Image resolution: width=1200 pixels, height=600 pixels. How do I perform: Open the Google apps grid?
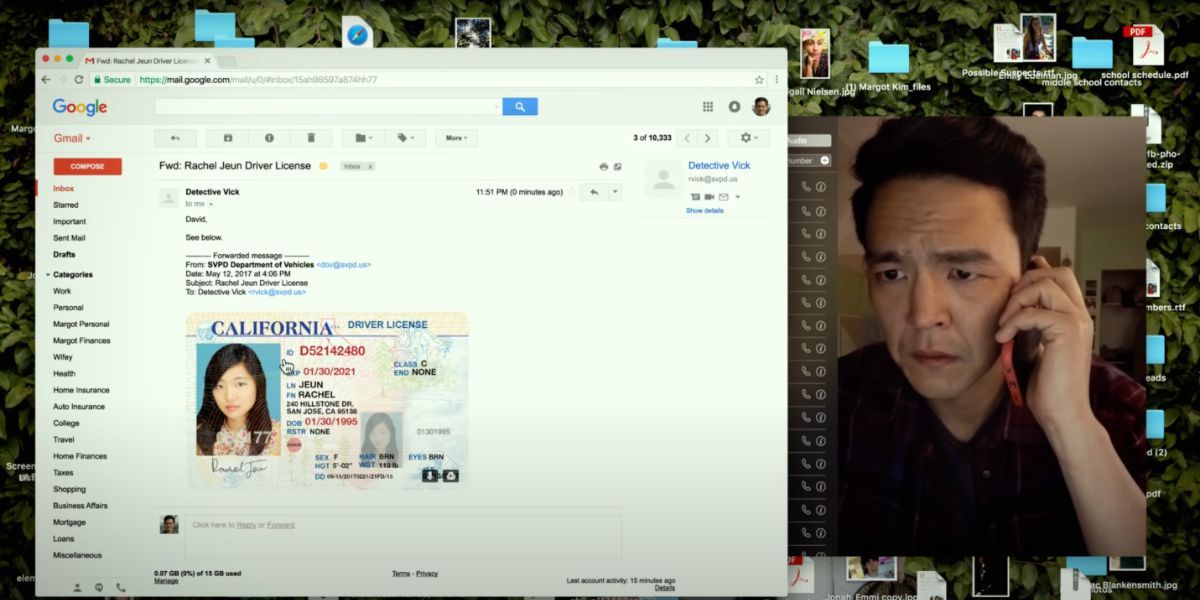click(708, 106)
